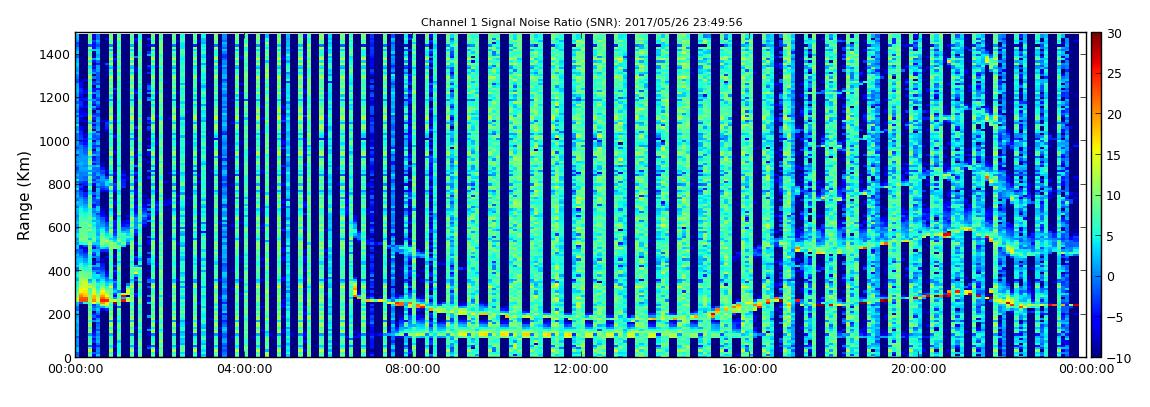Click the 1400 range tick label
Viewport: 1150px width, 407px height.
[56, 54]
